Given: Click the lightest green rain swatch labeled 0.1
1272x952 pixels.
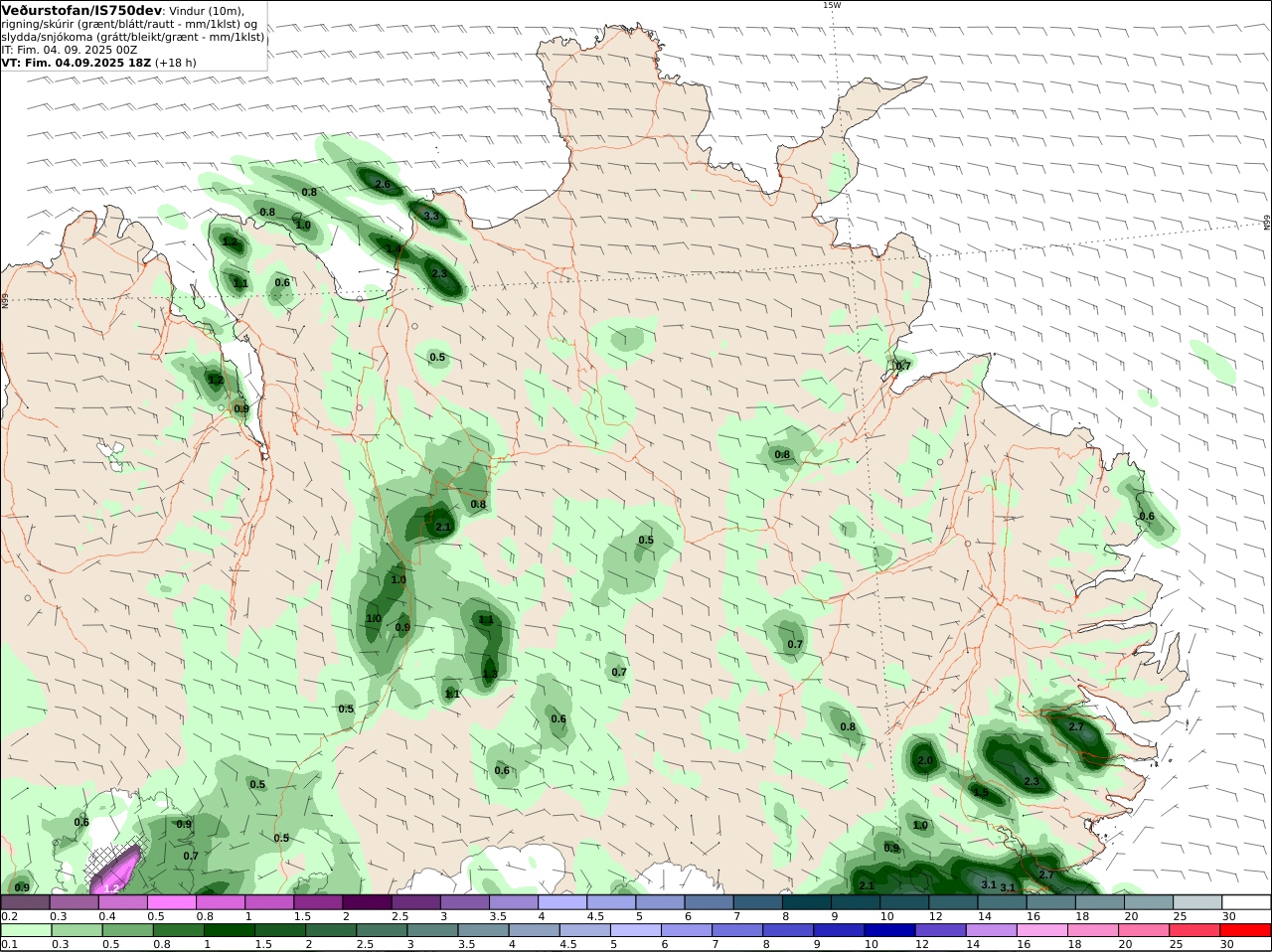Looking at the screenshot, I should tap(25, 930).
